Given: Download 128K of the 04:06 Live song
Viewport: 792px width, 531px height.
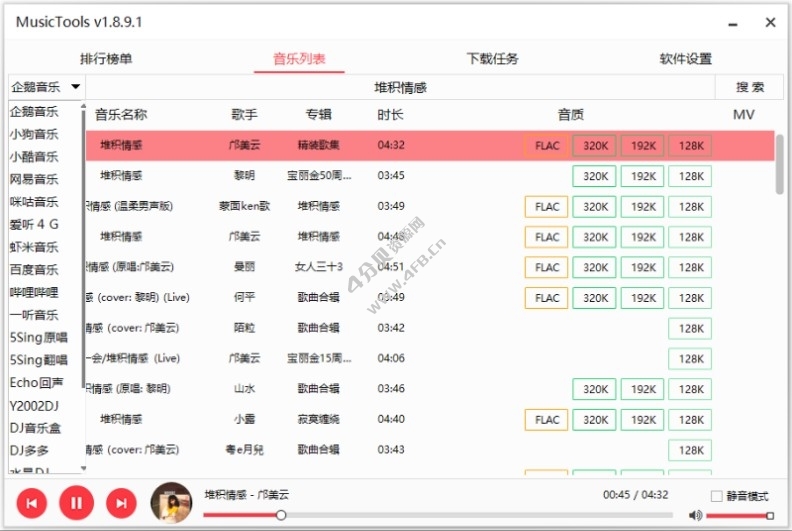Looking at the screenshot, I should click(690, 359).
